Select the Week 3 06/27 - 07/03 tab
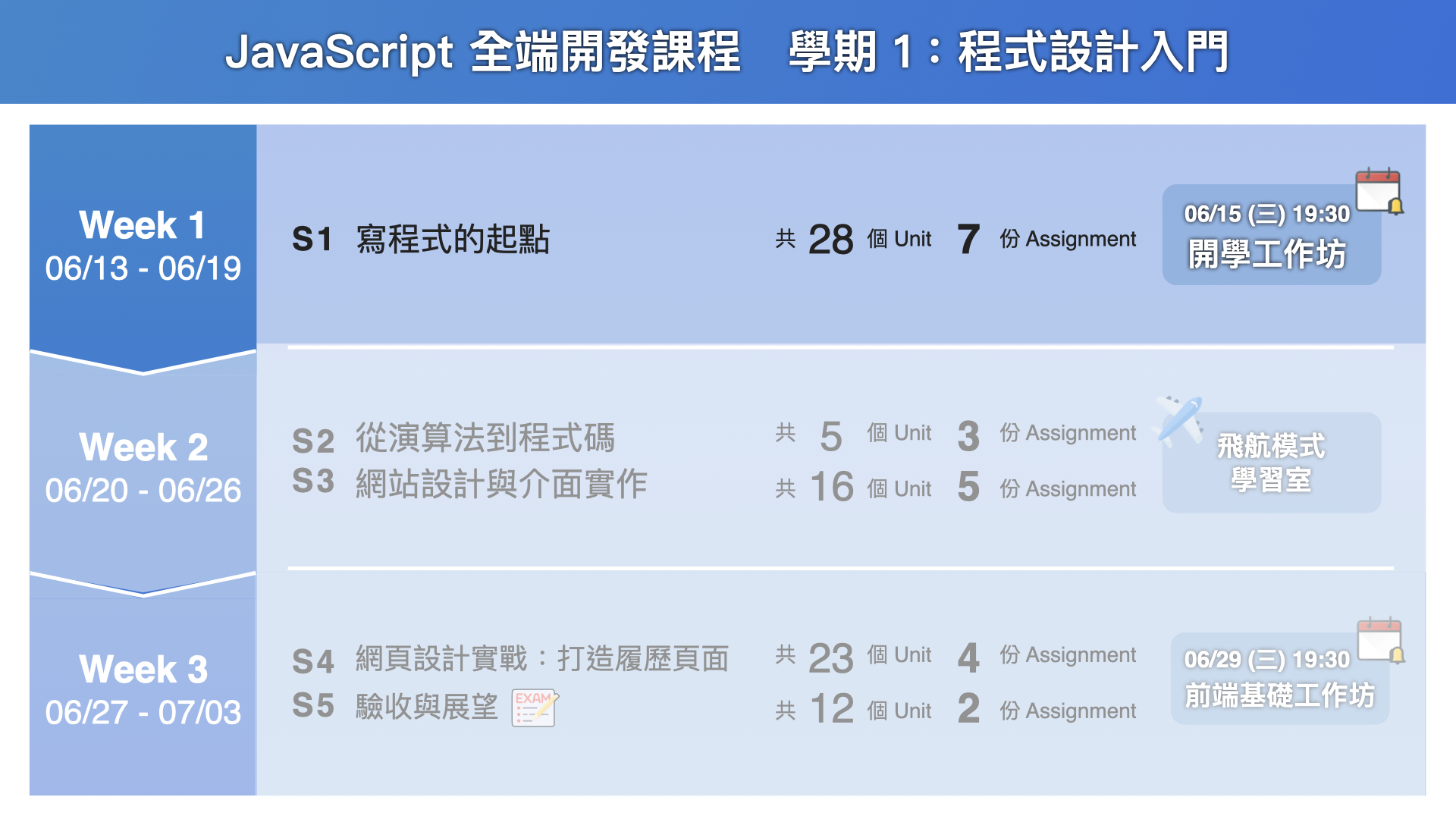 point(143,690)
